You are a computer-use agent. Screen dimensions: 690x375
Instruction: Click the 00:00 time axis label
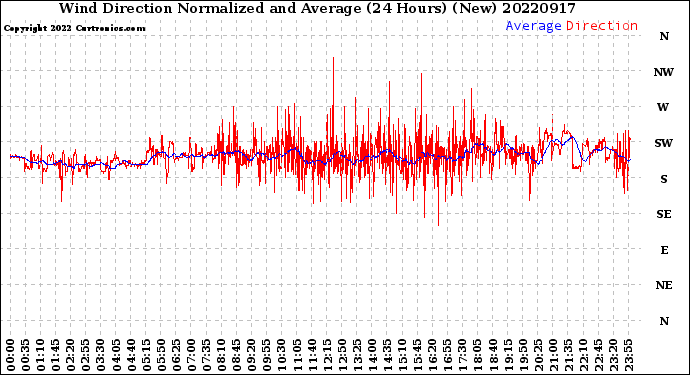[11, 355]
